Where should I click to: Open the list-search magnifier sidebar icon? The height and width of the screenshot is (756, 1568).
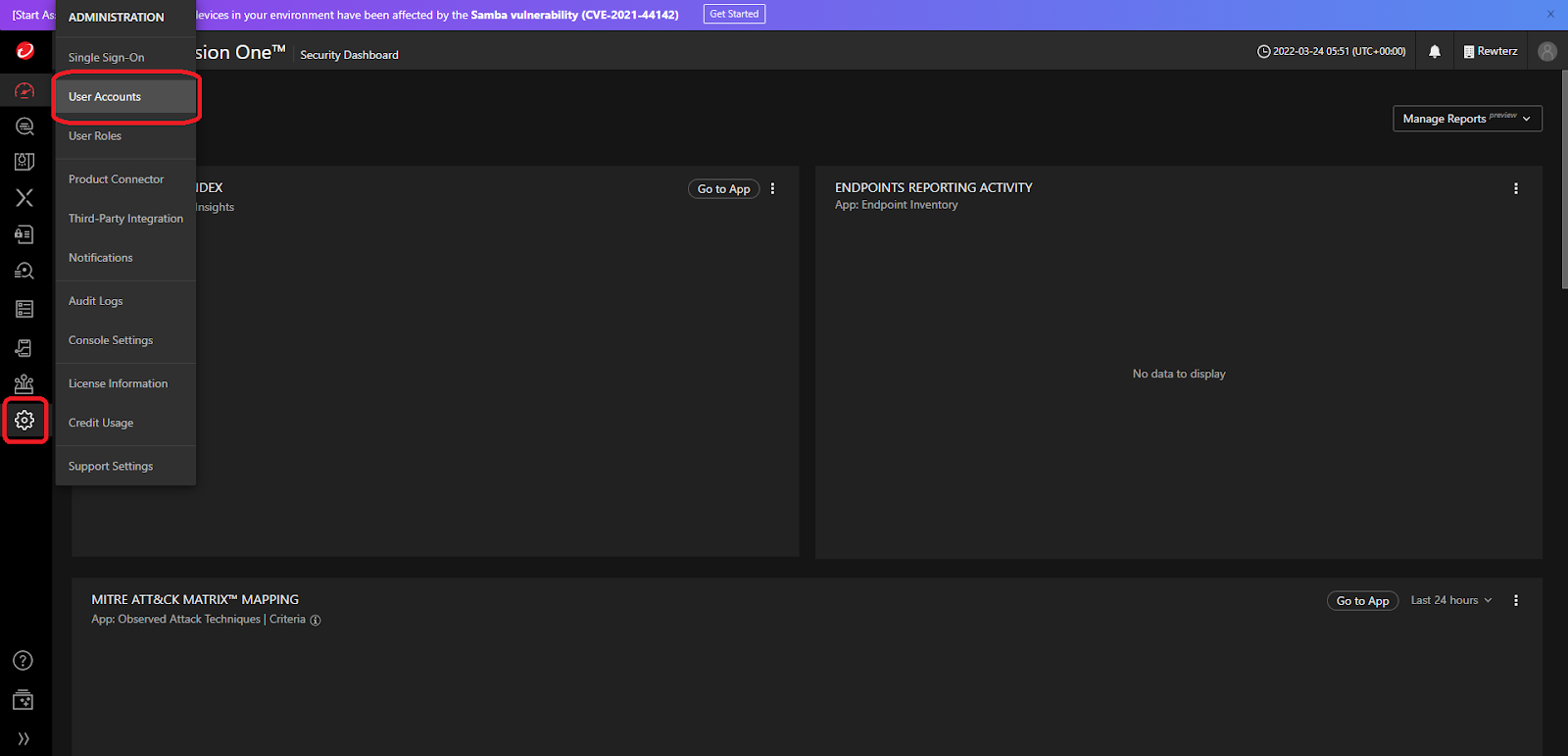coord(24,271)
